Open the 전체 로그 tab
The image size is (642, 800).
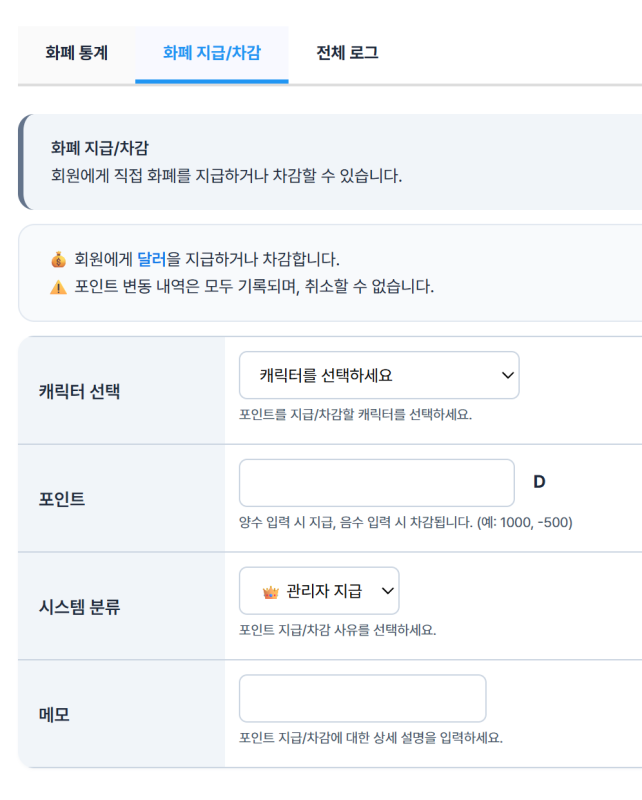[347, 53]
